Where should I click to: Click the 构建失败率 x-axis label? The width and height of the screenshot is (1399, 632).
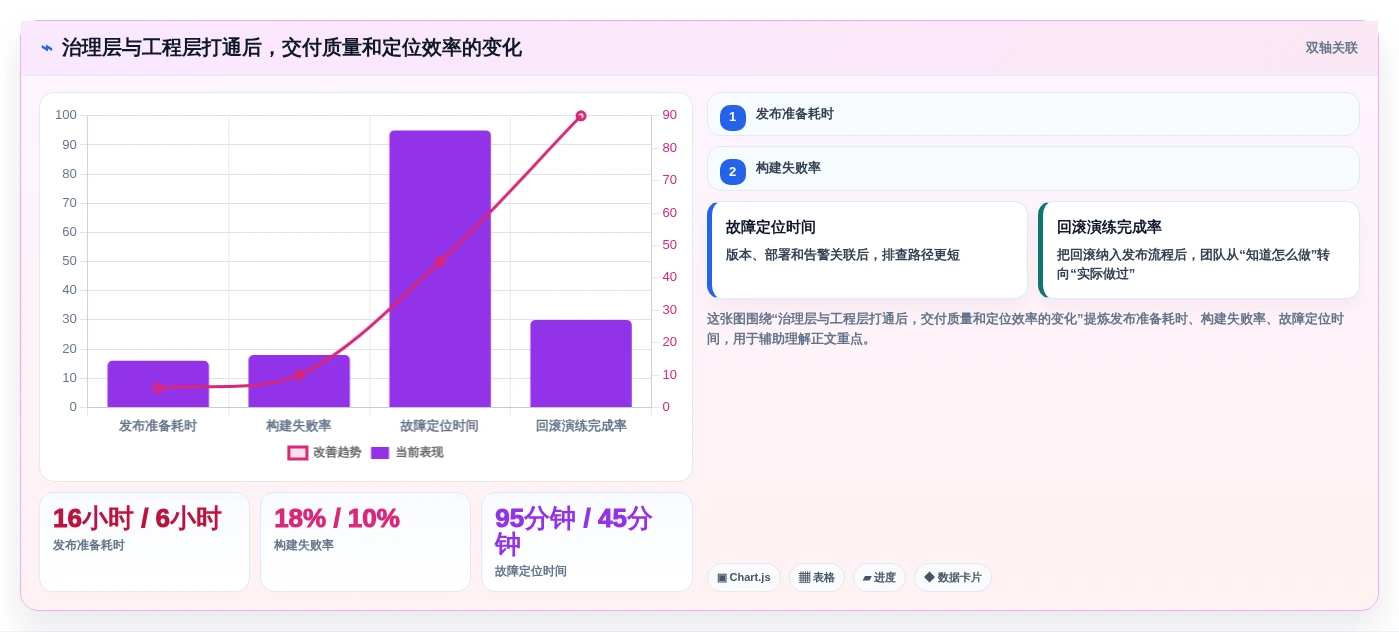pos(299,426)
